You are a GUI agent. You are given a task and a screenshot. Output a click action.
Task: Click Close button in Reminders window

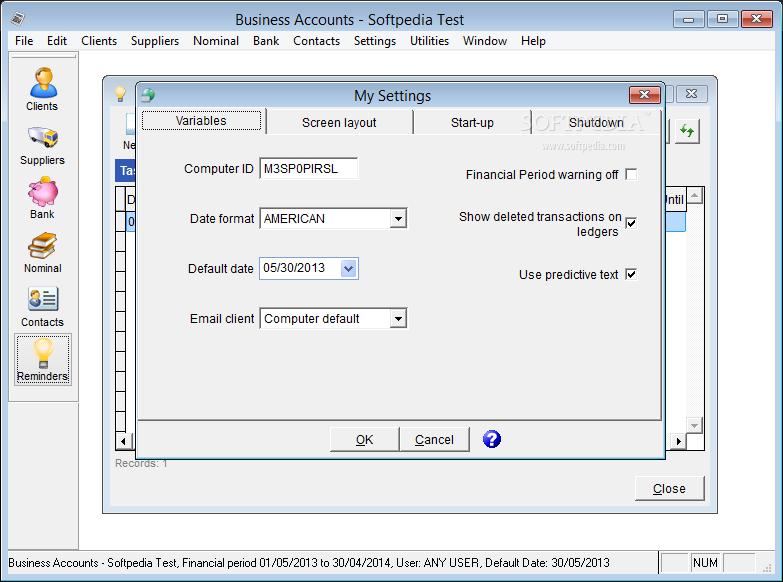669,489
